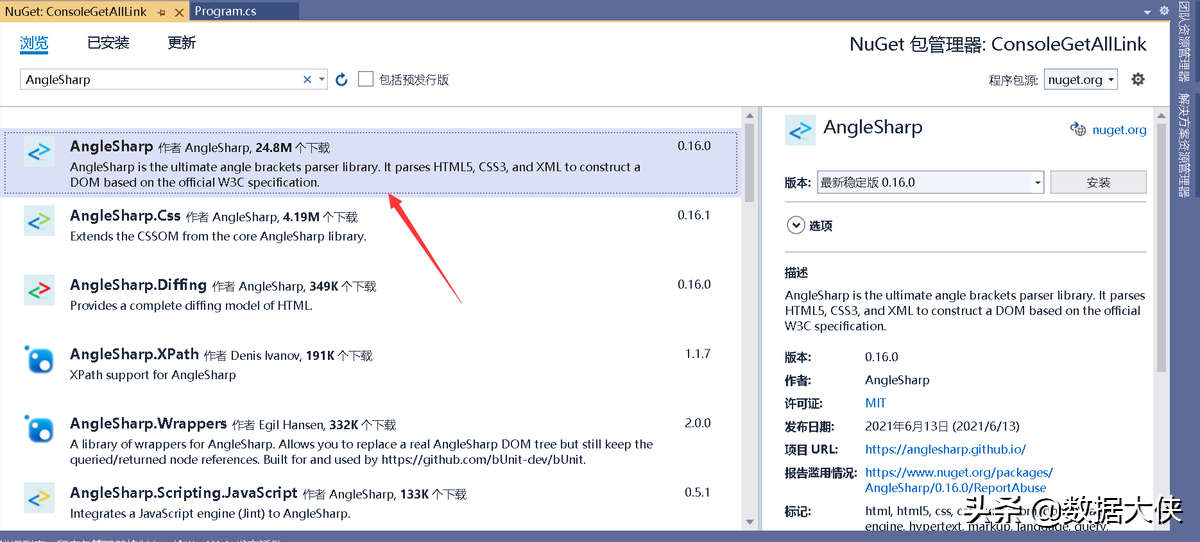Open the Report Abuse link

959,480
